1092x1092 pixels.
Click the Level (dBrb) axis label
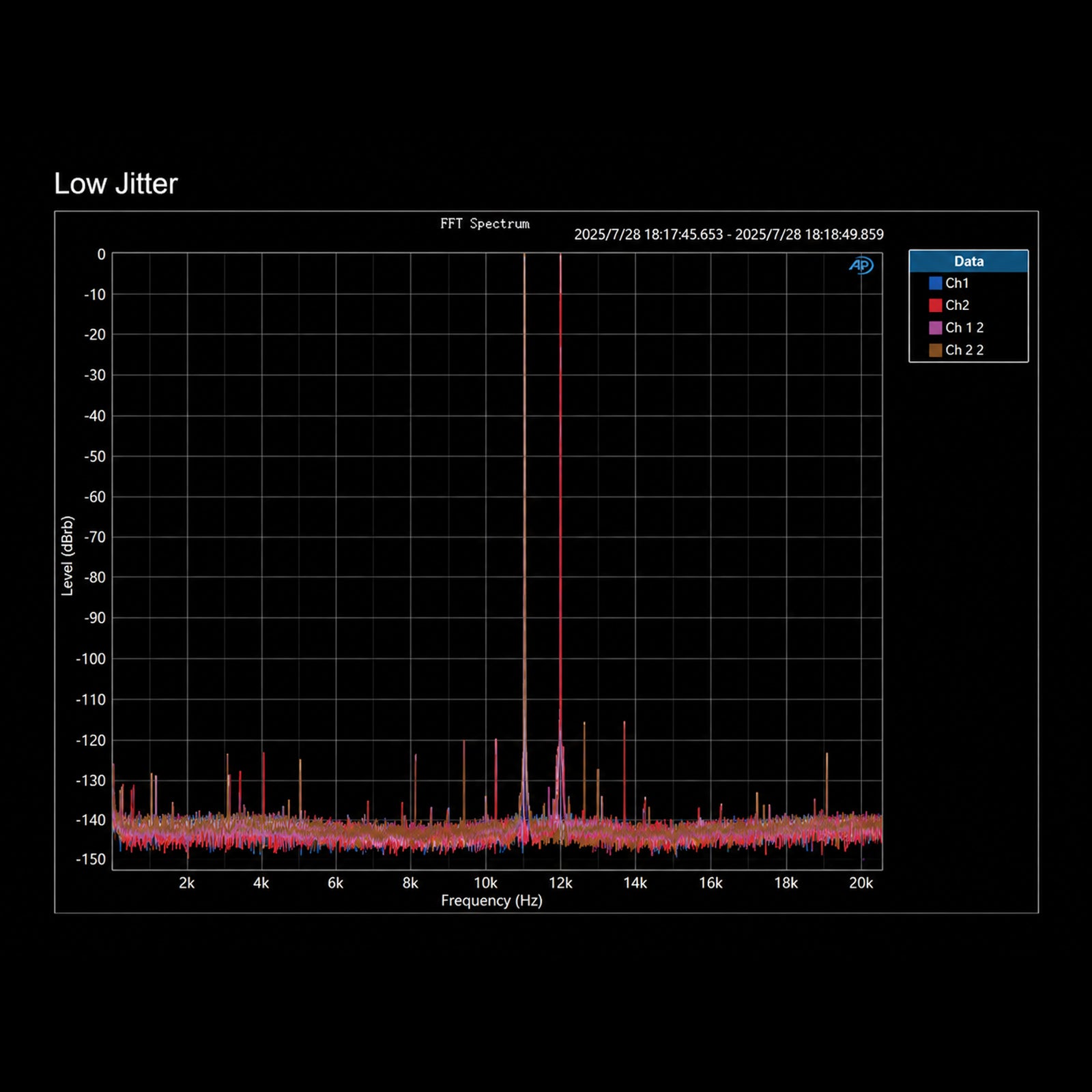[x=67, y=556]
